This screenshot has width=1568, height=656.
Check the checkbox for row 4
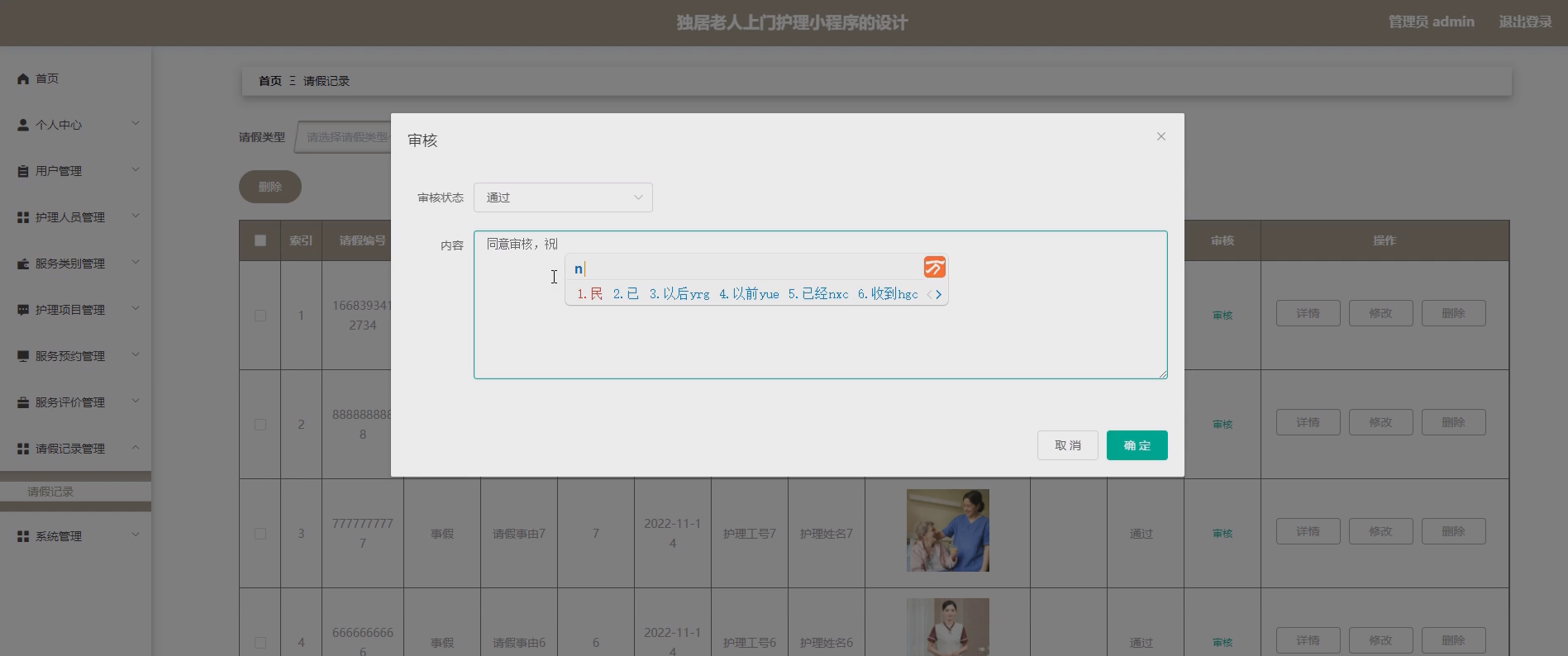tap(260, 643)
